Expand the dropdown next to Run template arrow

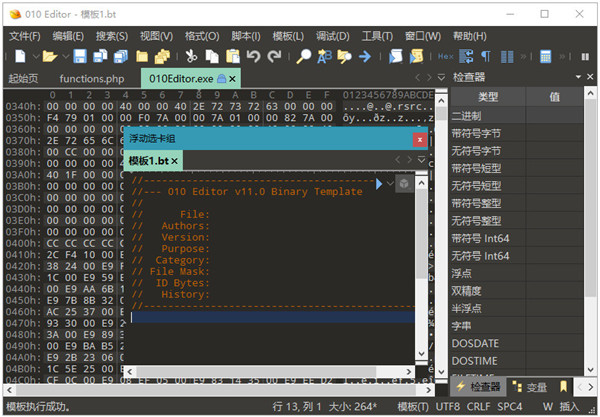point(390,184)
